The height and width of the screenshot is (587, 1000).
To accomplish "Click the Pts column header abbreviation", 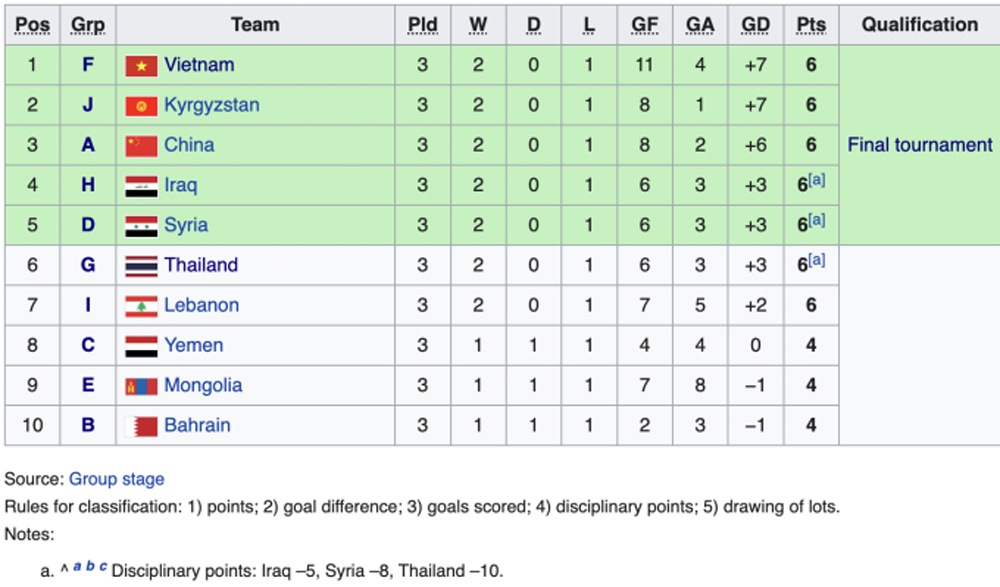I will click(x=811, y=25).
